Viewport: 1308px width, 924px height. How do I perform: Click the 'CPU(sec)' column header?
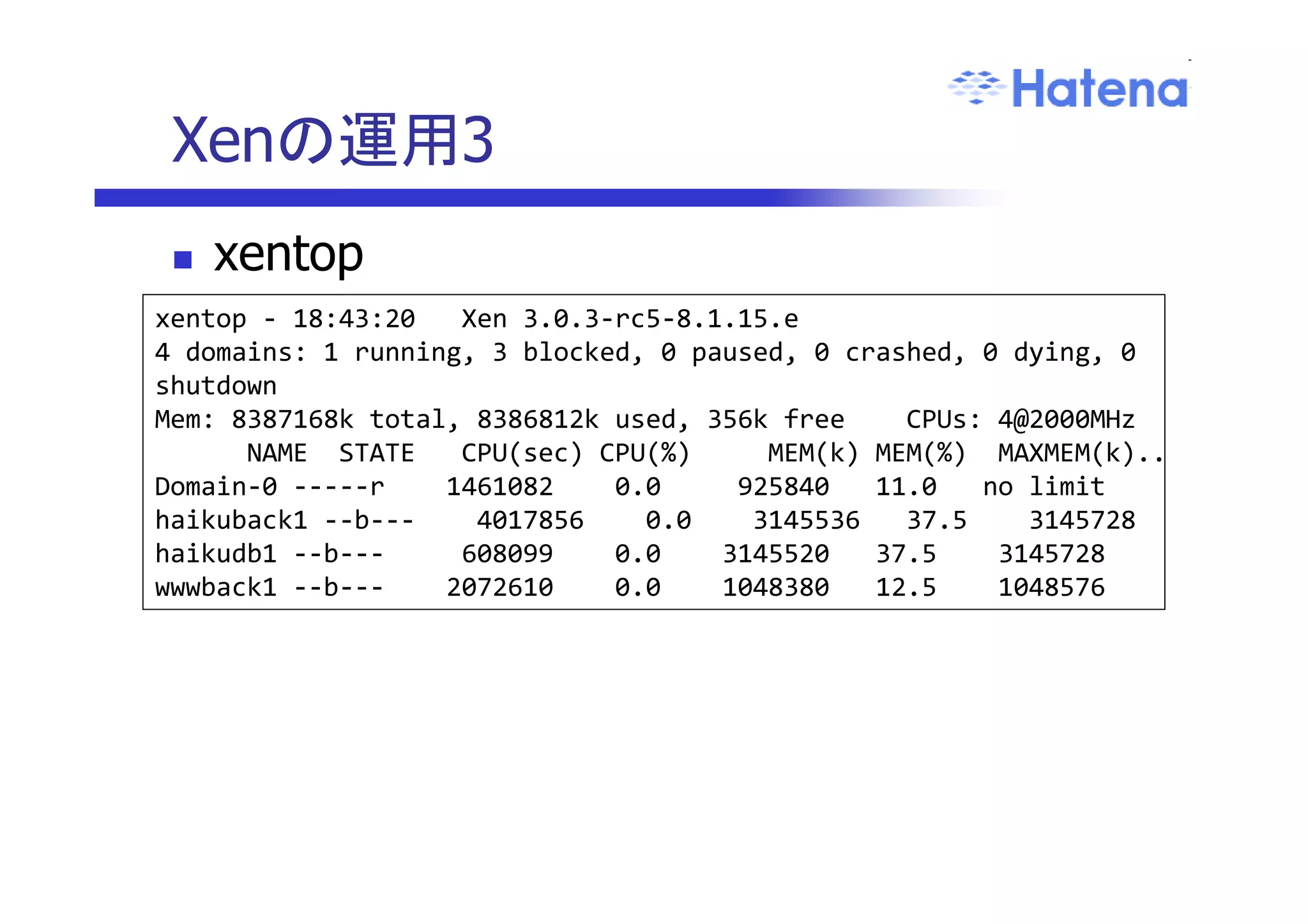point(522,453)
